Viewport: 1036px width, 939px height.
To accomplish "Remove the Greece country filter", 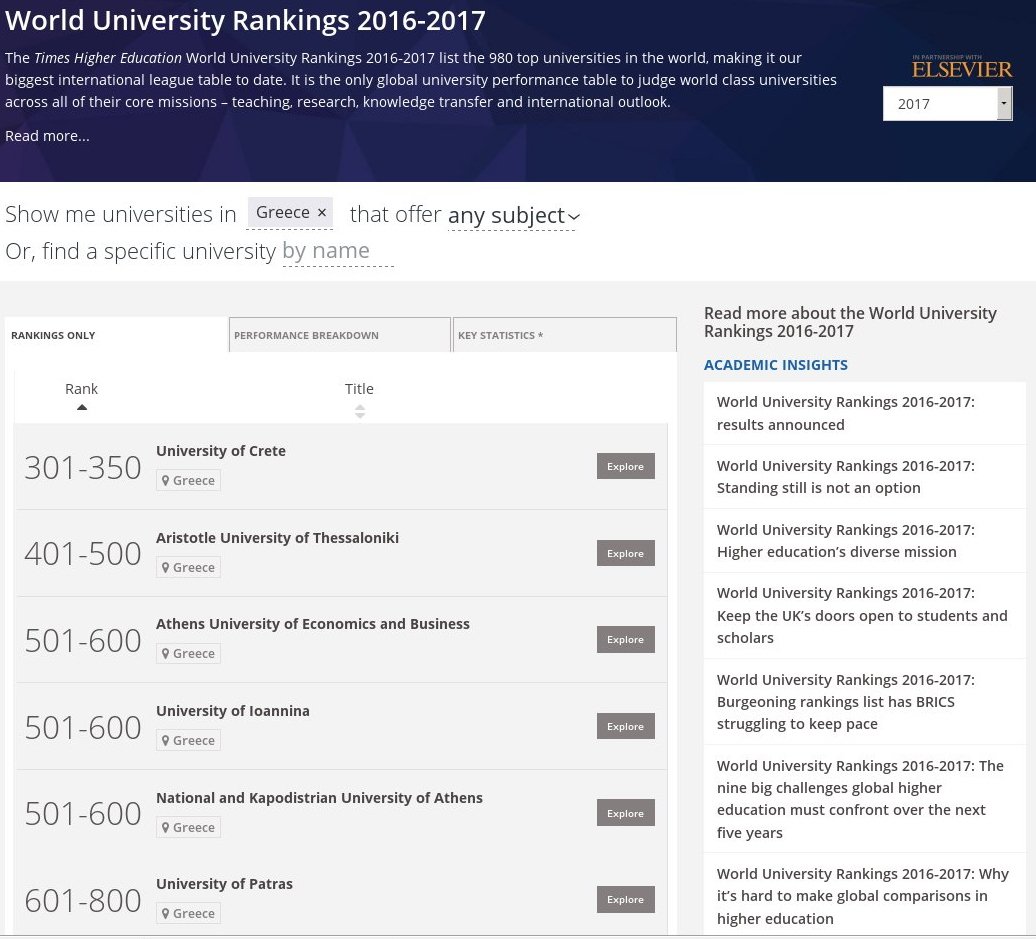I will click(322, 213).
